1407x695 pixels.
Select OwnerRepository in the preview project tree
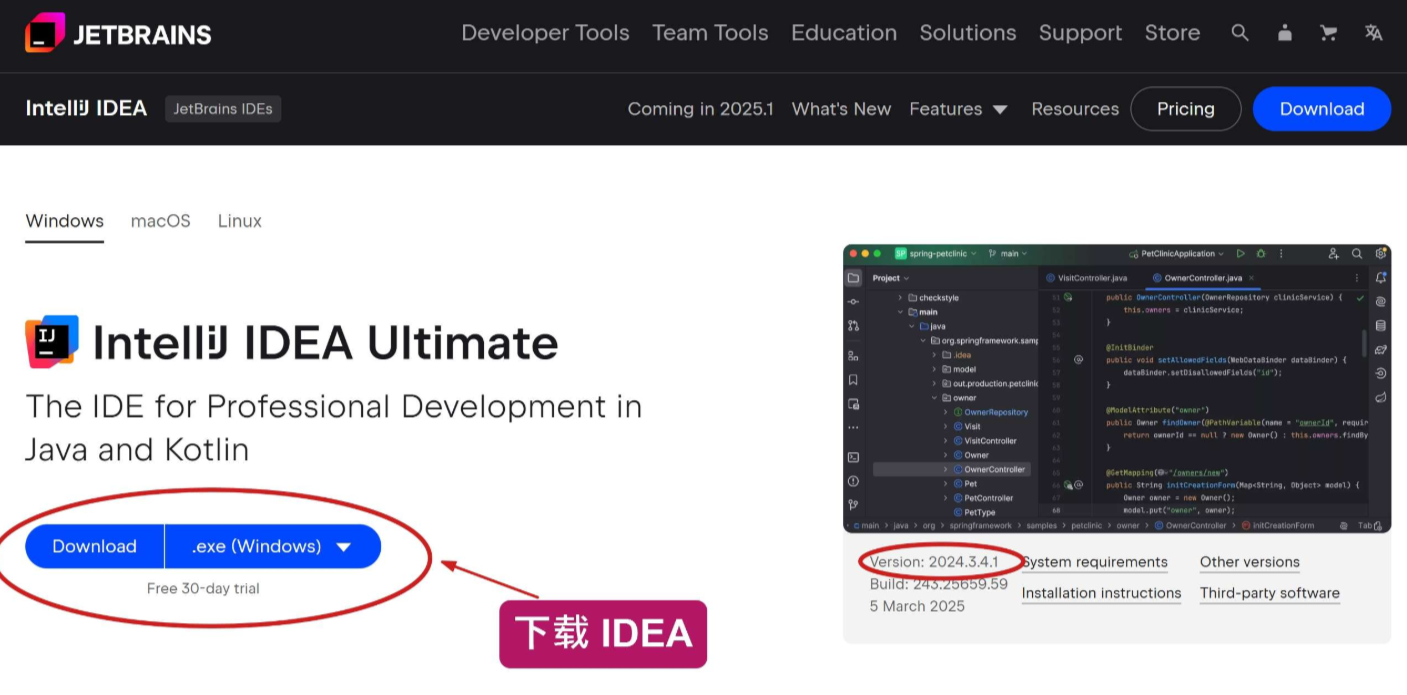tap(990, 412)
